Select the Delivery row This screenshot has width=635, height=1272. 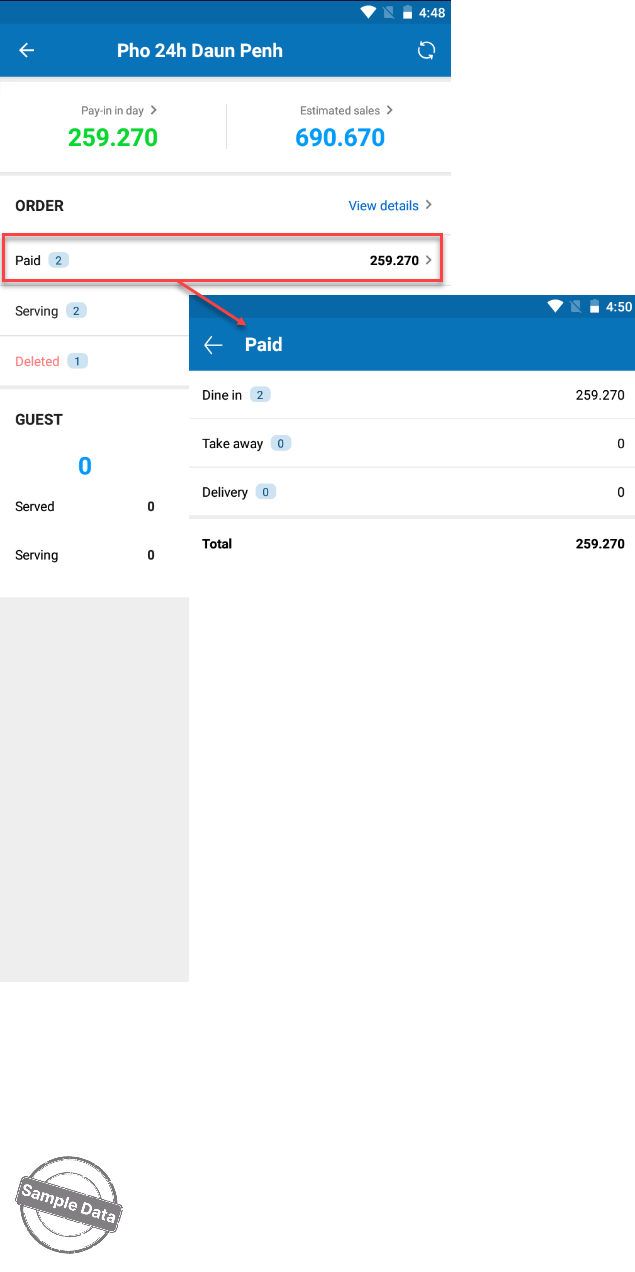tap(412, 492)
